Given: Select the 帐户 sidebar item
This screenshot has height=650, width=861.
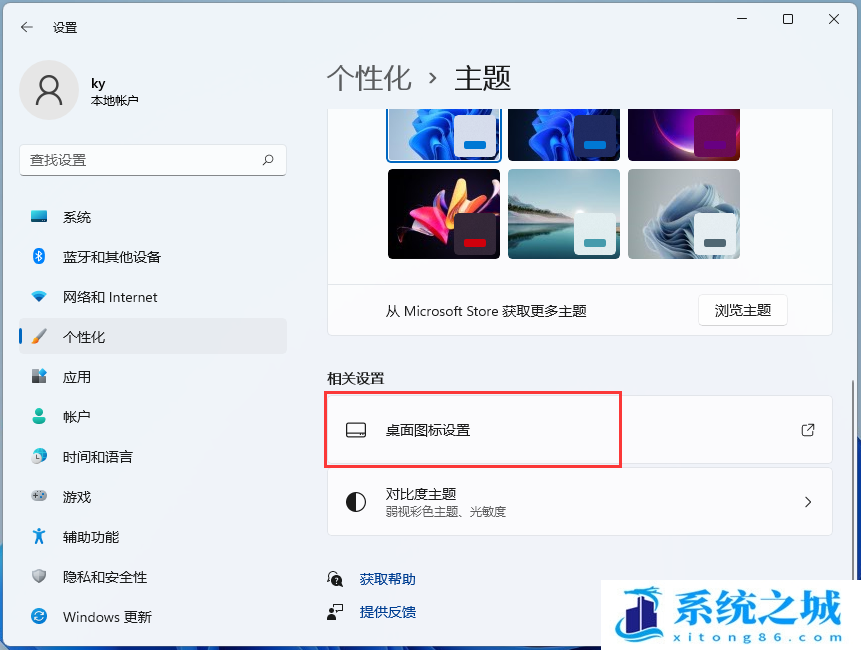Looking at the screenshot, I should click(77, 417).
